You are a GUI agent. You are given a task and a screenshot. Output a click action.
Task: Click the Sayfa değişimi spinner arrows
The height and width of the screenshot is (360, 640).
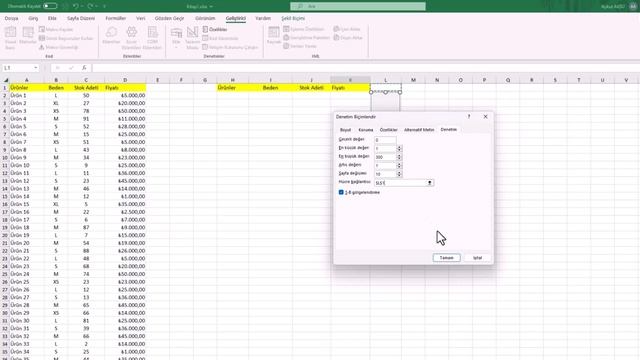[x=399, y=174]
